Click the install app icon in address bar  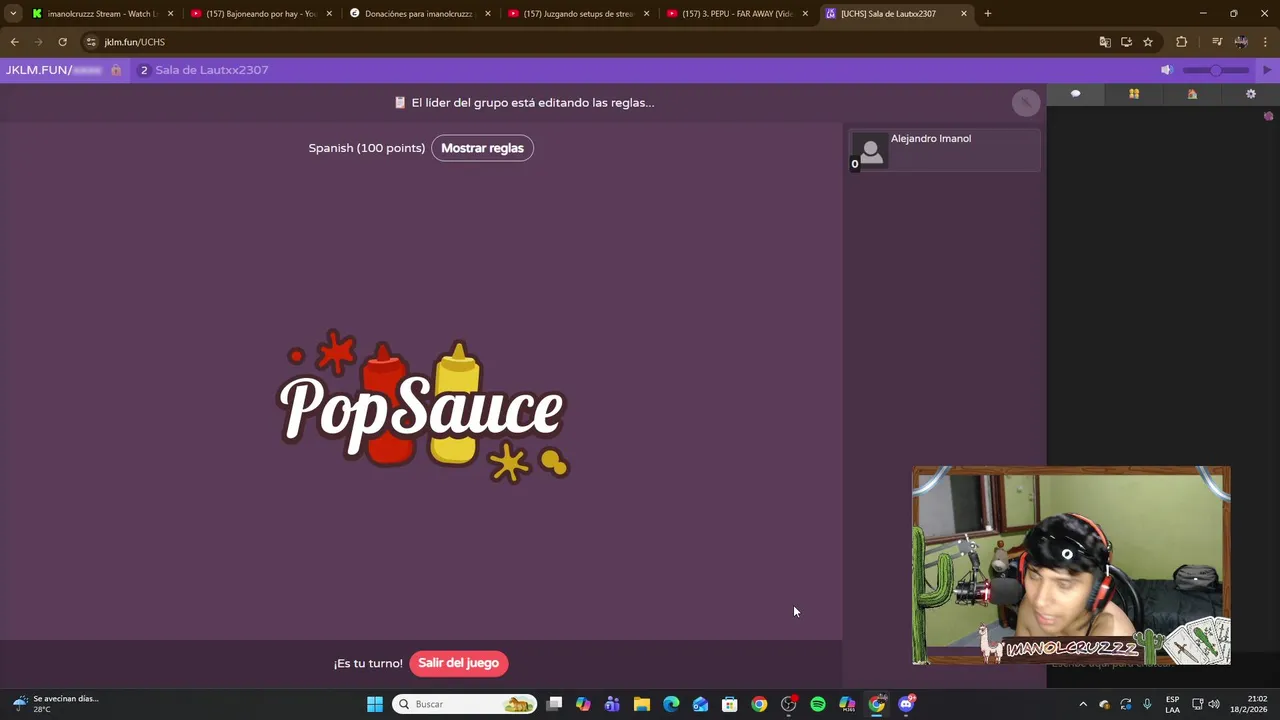(1126, 42)
